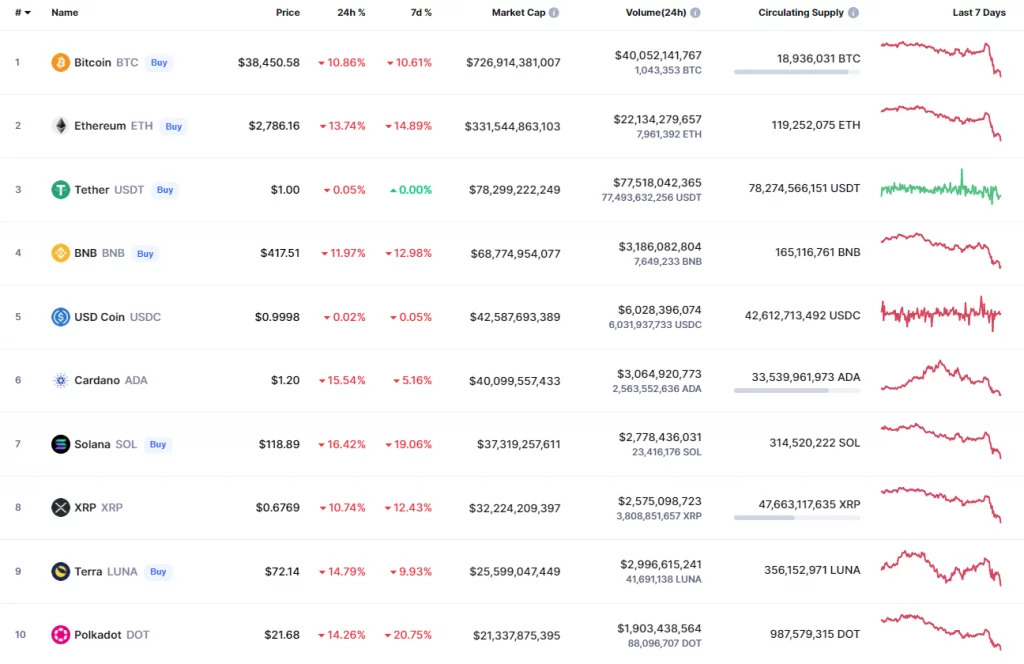Screen dimensions: 1024x664
Task: Sort by the 7d % column header
Action: coord(421,12)
